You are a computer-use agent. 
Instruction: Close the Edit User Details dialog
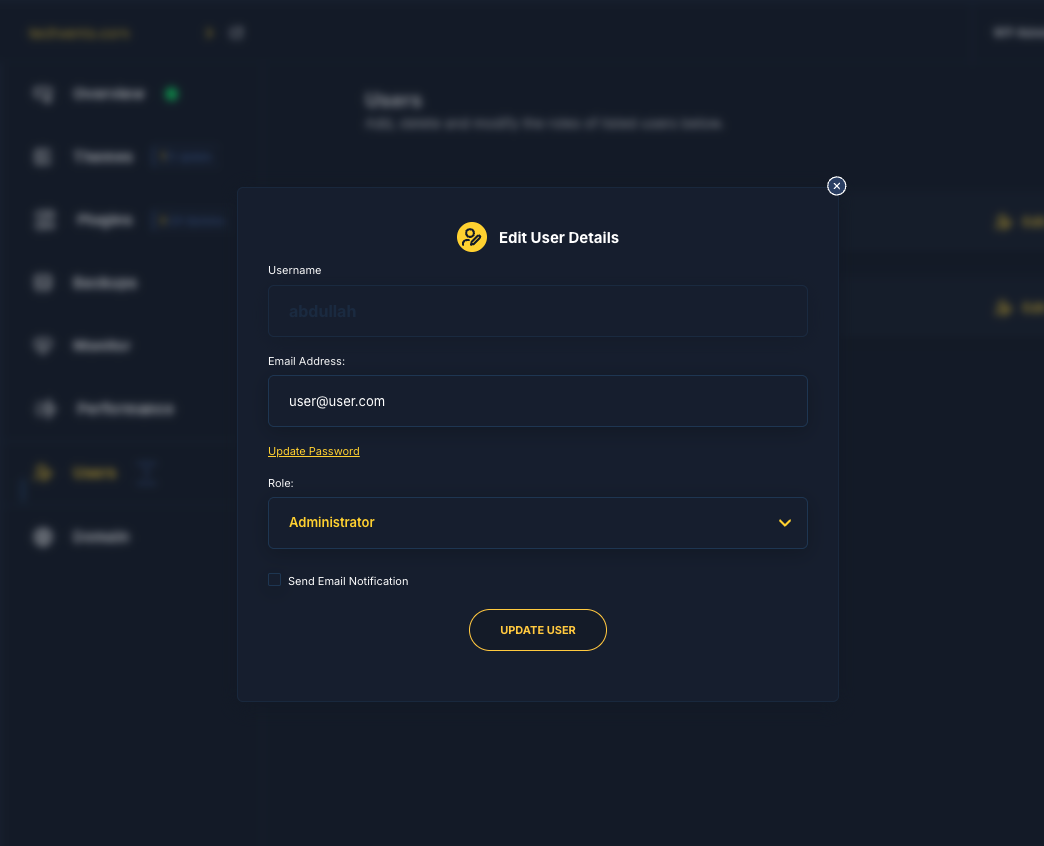[x=837, y=186]
